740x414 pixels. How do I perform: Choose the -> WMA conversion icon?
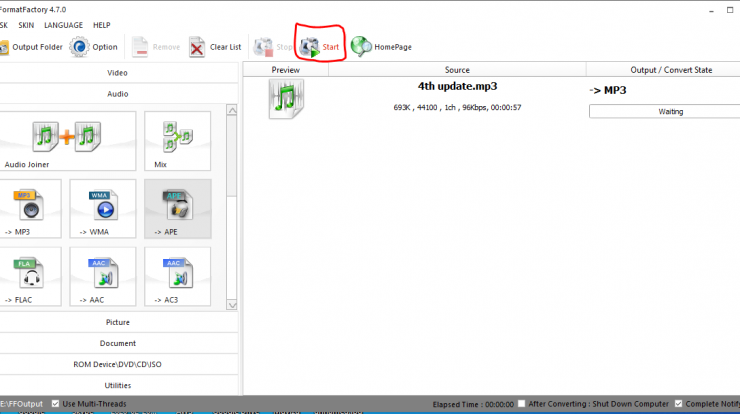[103, 209]
